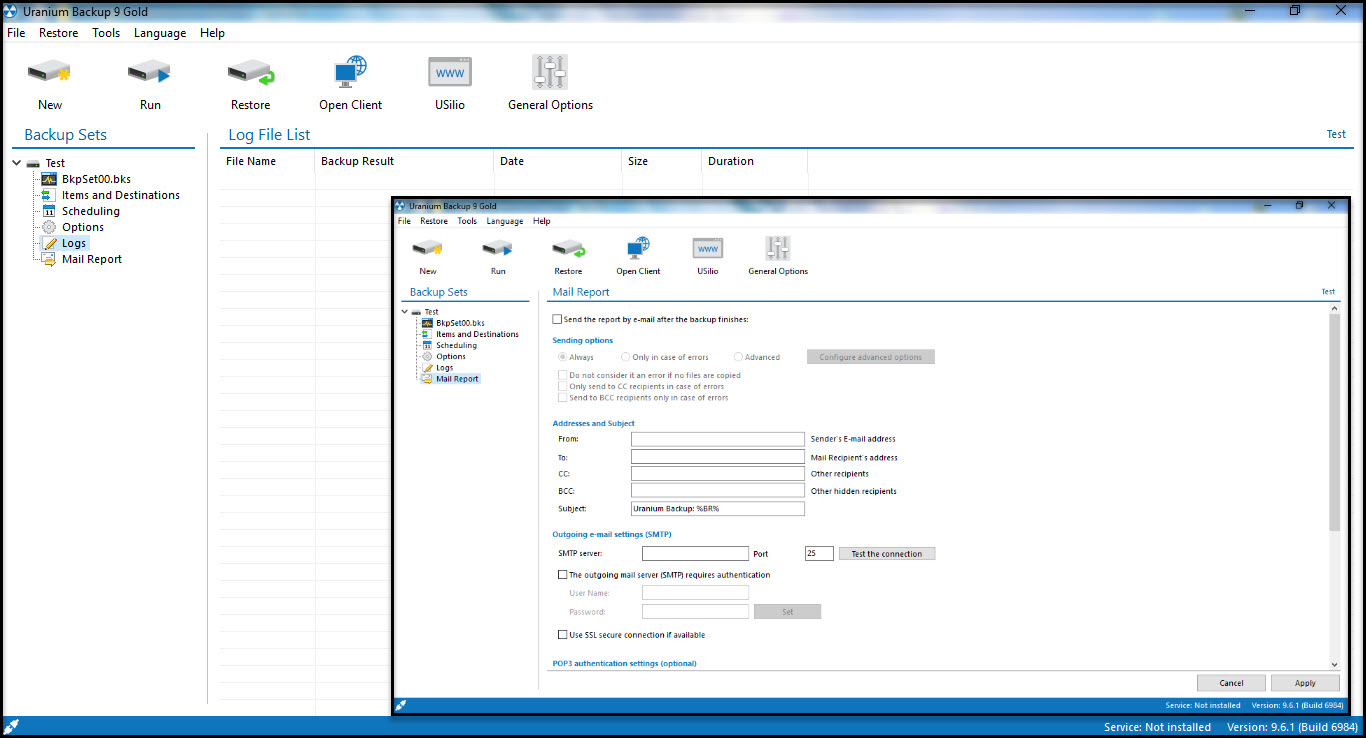Viewport: 1366px width, 738px height.
Task: Click the Apply button
Action: [1305, 683]
